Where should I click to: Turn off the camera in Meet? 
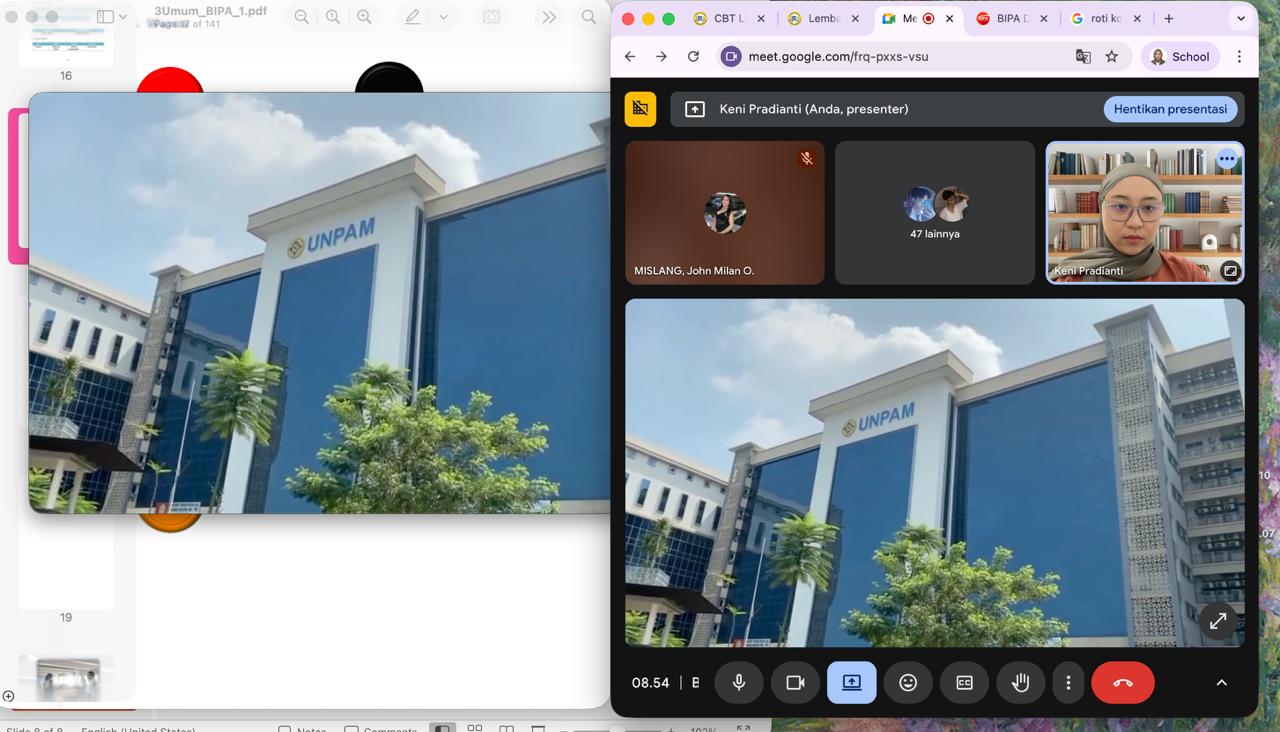pos(795,683)
